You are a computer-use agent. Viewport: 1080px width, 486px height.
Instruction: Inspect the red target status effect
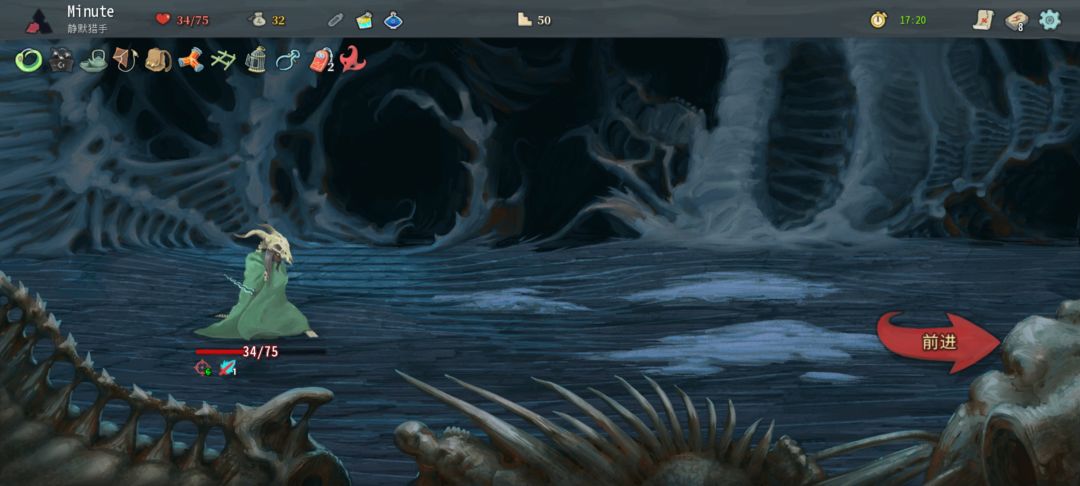(202, 368)
